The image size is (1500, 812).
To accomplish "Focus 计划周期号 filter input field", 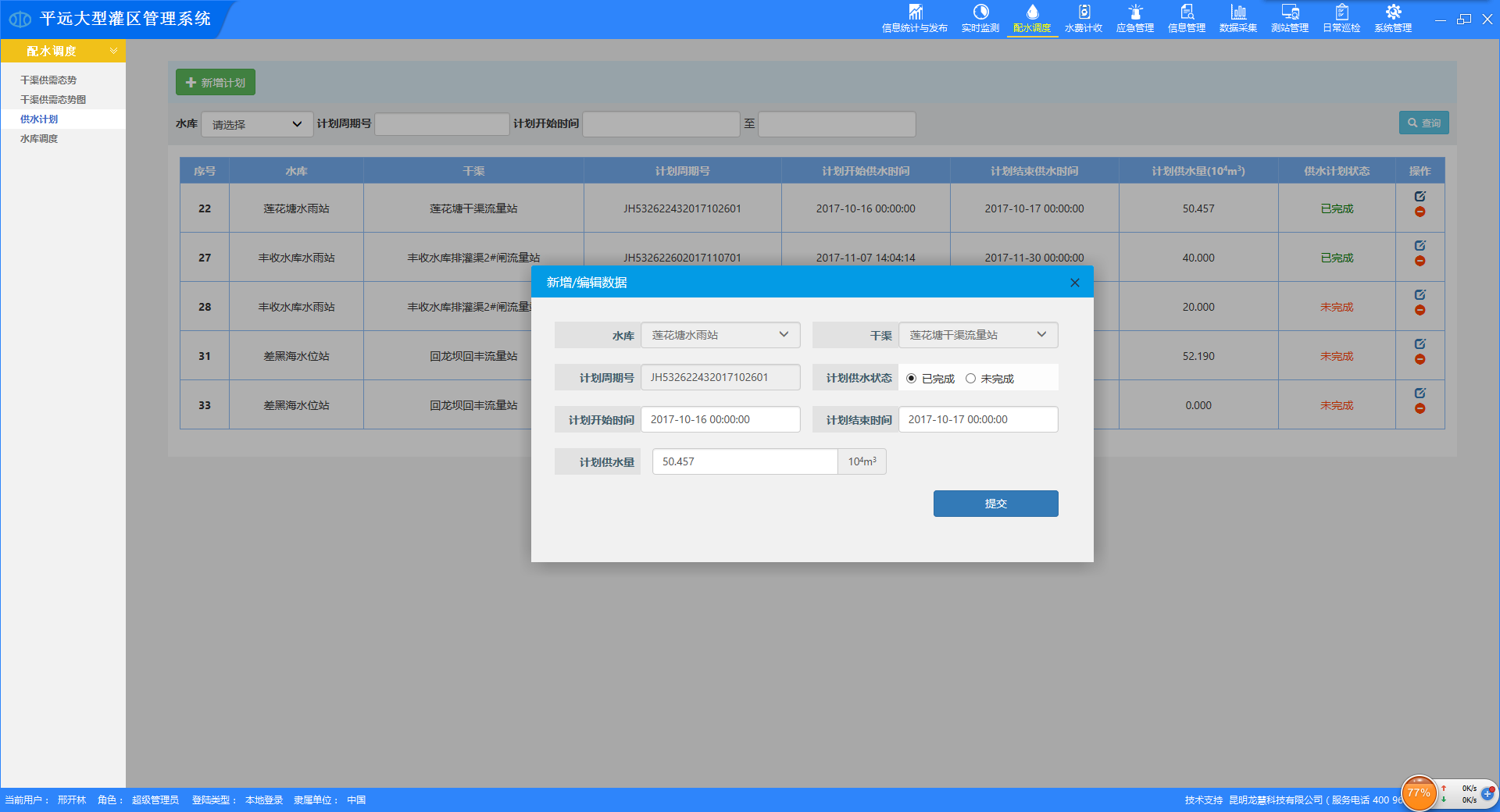I will [x=442, y=124].
